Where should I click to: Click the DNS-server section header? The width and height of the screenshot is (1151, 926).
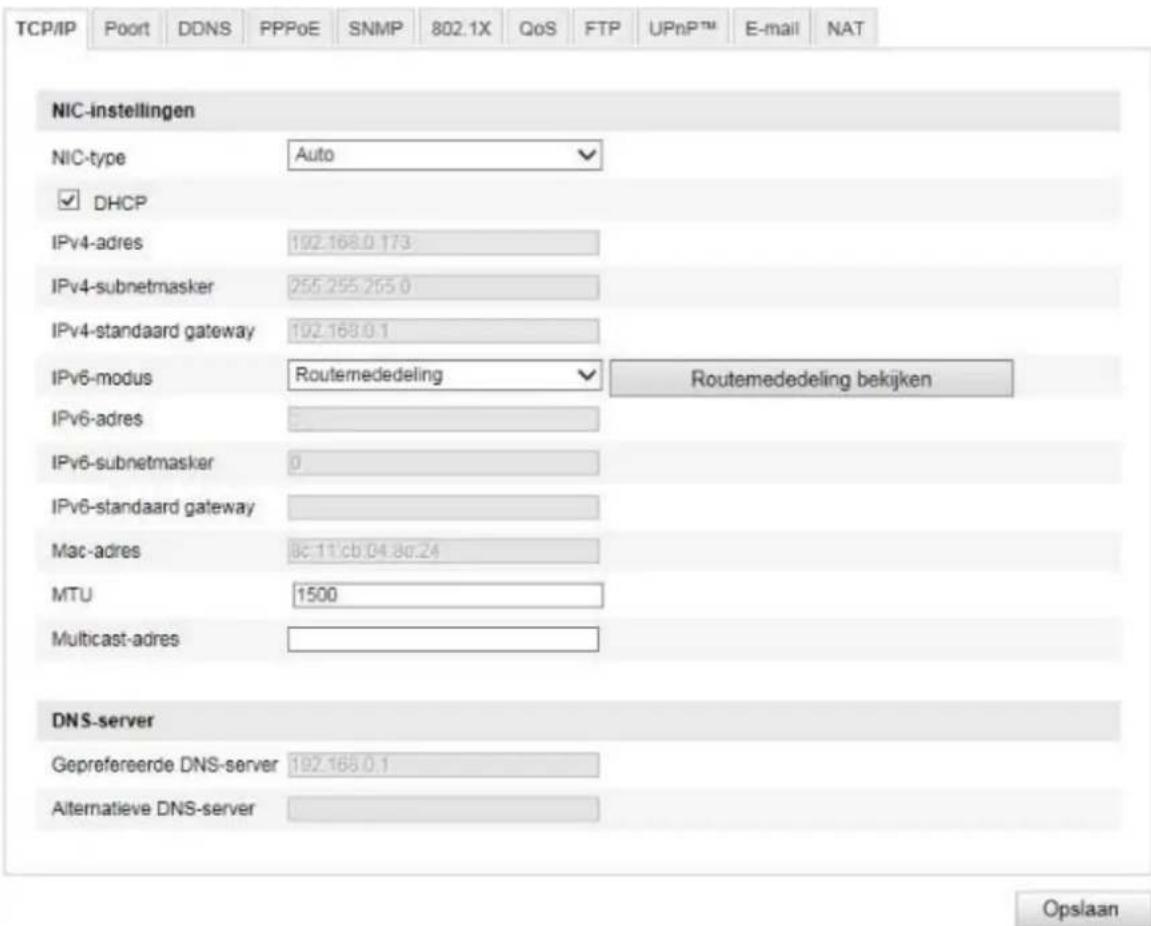(x=578, y=720)
